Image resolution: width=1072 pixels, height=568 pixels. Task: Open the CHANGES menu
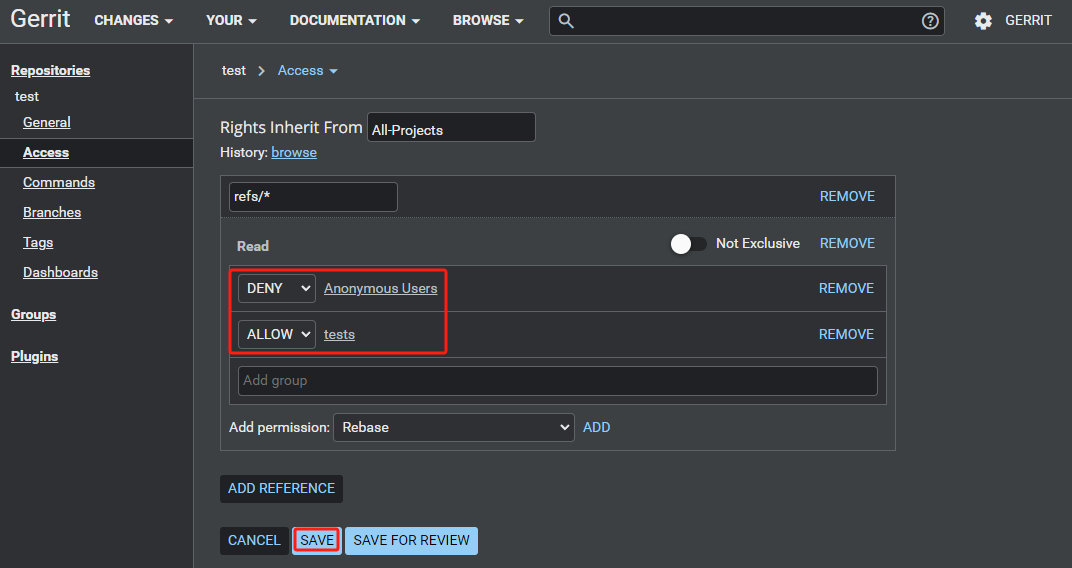(x=133, y=21)
